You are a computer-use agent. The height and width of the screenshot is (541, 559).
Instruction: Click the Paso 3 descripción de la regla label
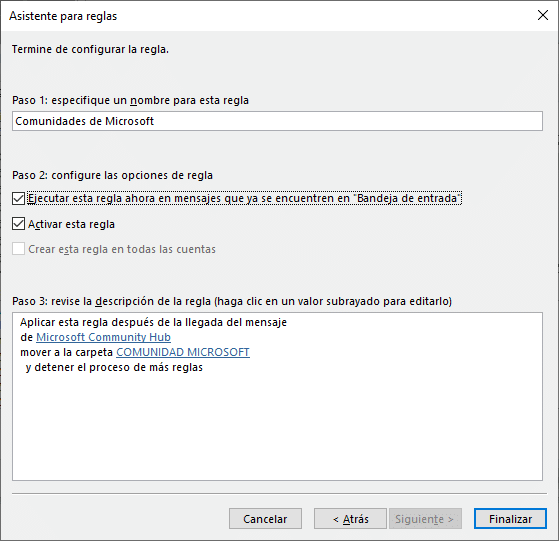(x=232, y=302)
